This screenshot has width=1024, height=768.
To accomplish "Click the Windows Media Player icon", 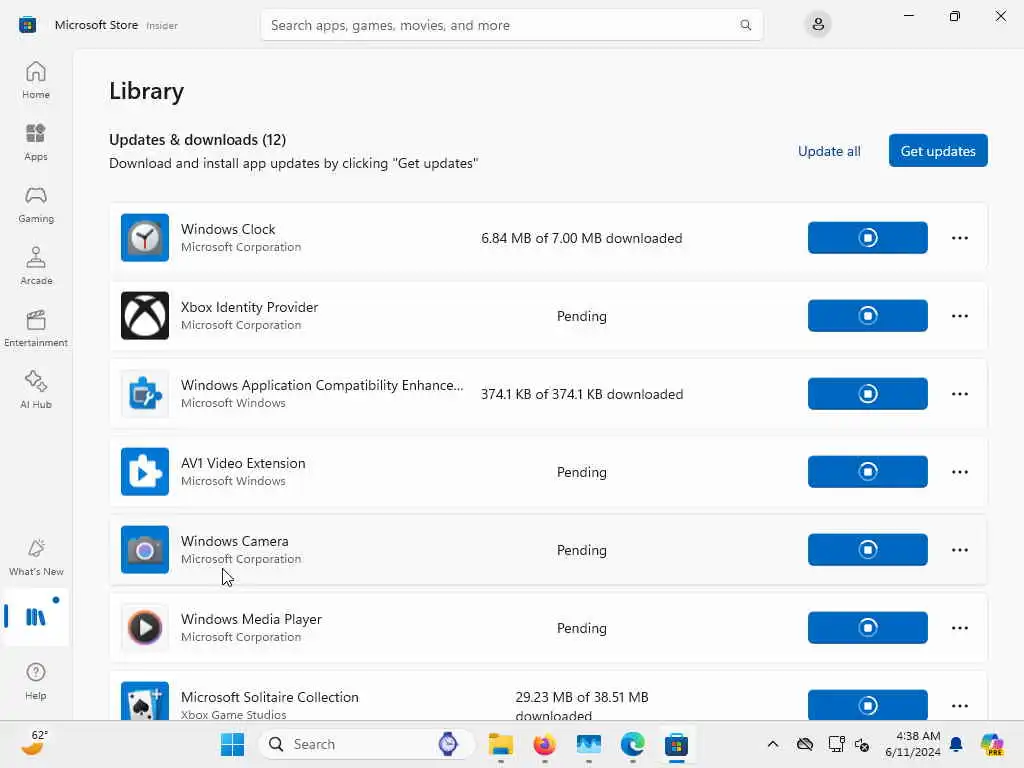I will coord(145,628).
